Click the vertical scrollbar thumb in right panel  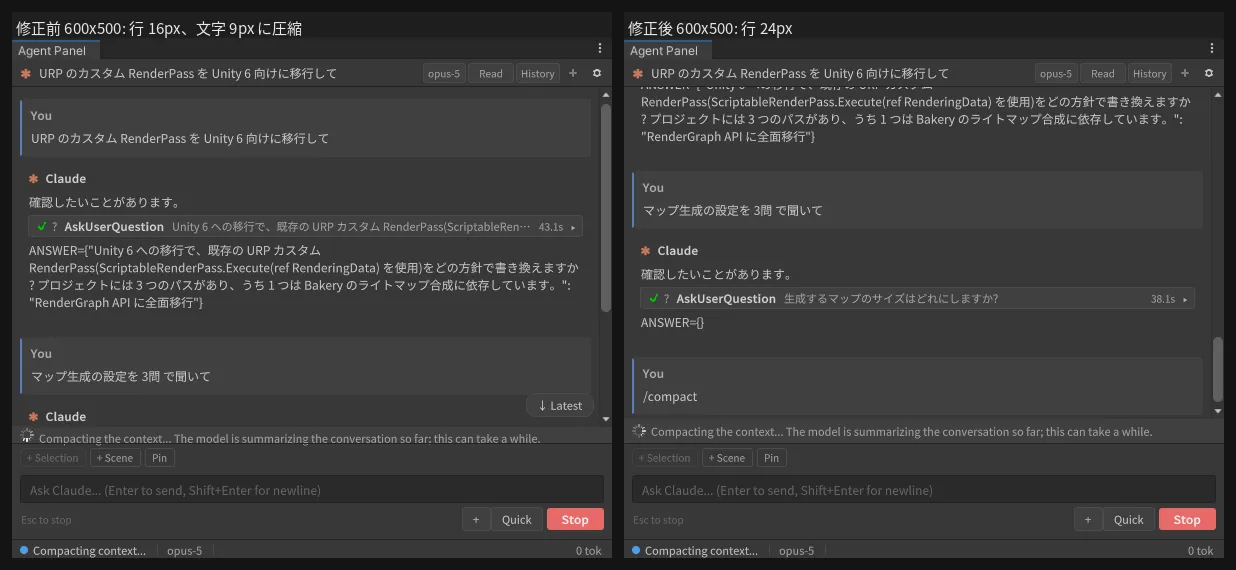[x=1217, y=368]
